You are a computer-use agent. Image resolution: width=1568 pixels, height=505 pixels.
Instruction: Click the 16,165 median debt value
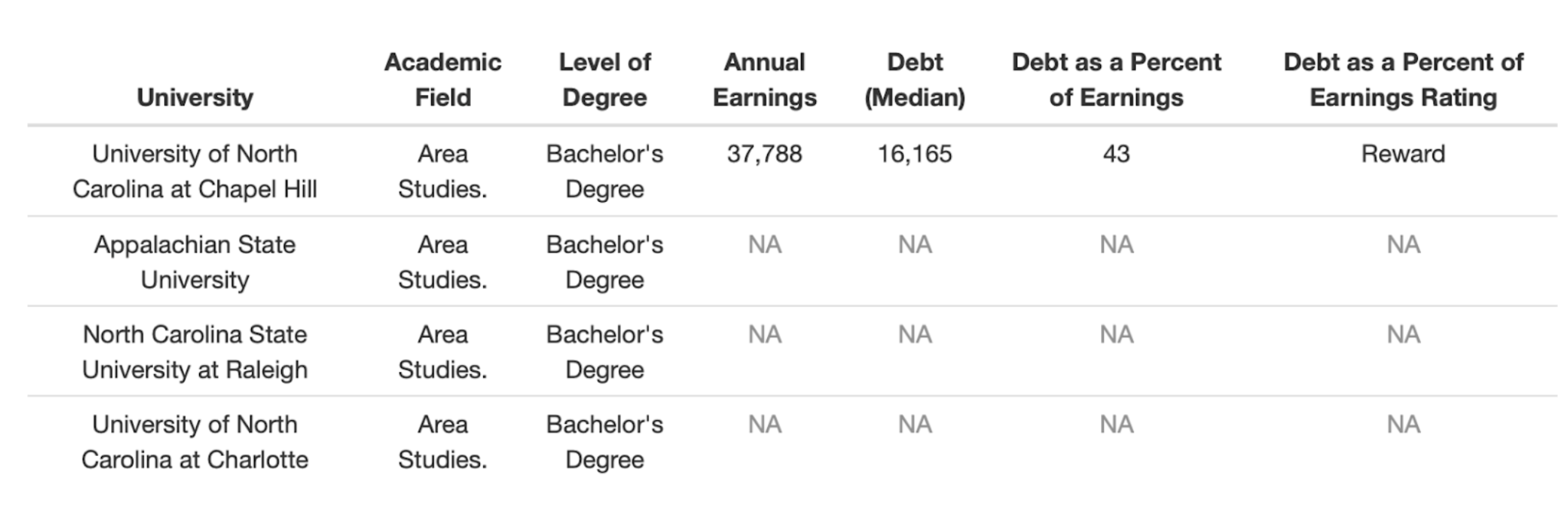click(914, 154)
